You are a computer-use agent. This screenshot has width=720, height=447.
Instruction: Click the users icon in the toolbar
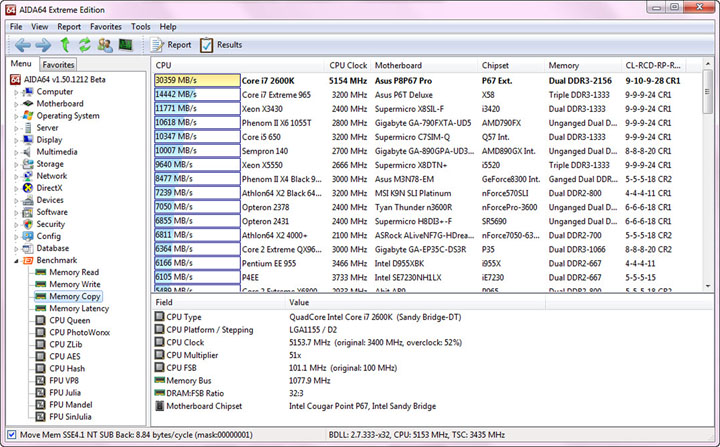tap(105, 45)
